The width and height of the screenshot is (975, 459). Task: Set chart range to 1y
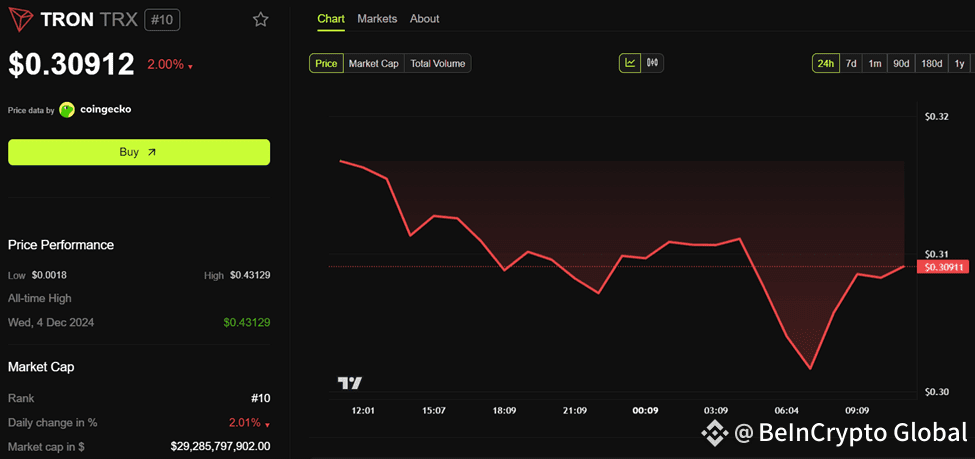tap(959, 63)
